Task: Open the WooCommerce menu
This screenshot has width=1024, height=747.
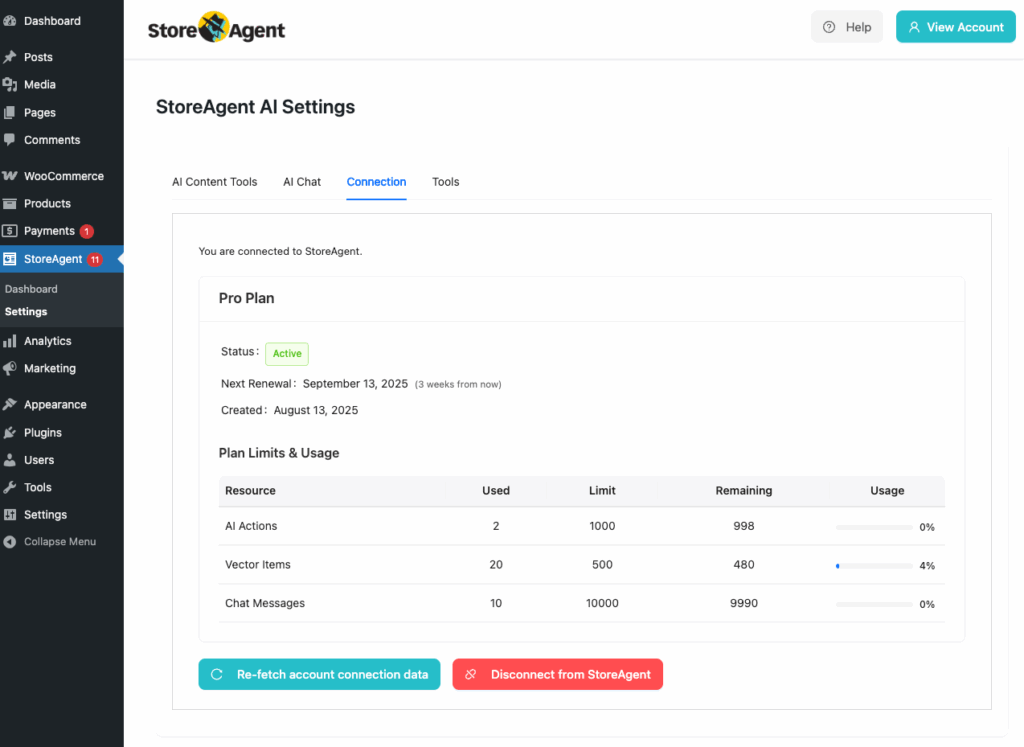Action: (x=62, y=176)
